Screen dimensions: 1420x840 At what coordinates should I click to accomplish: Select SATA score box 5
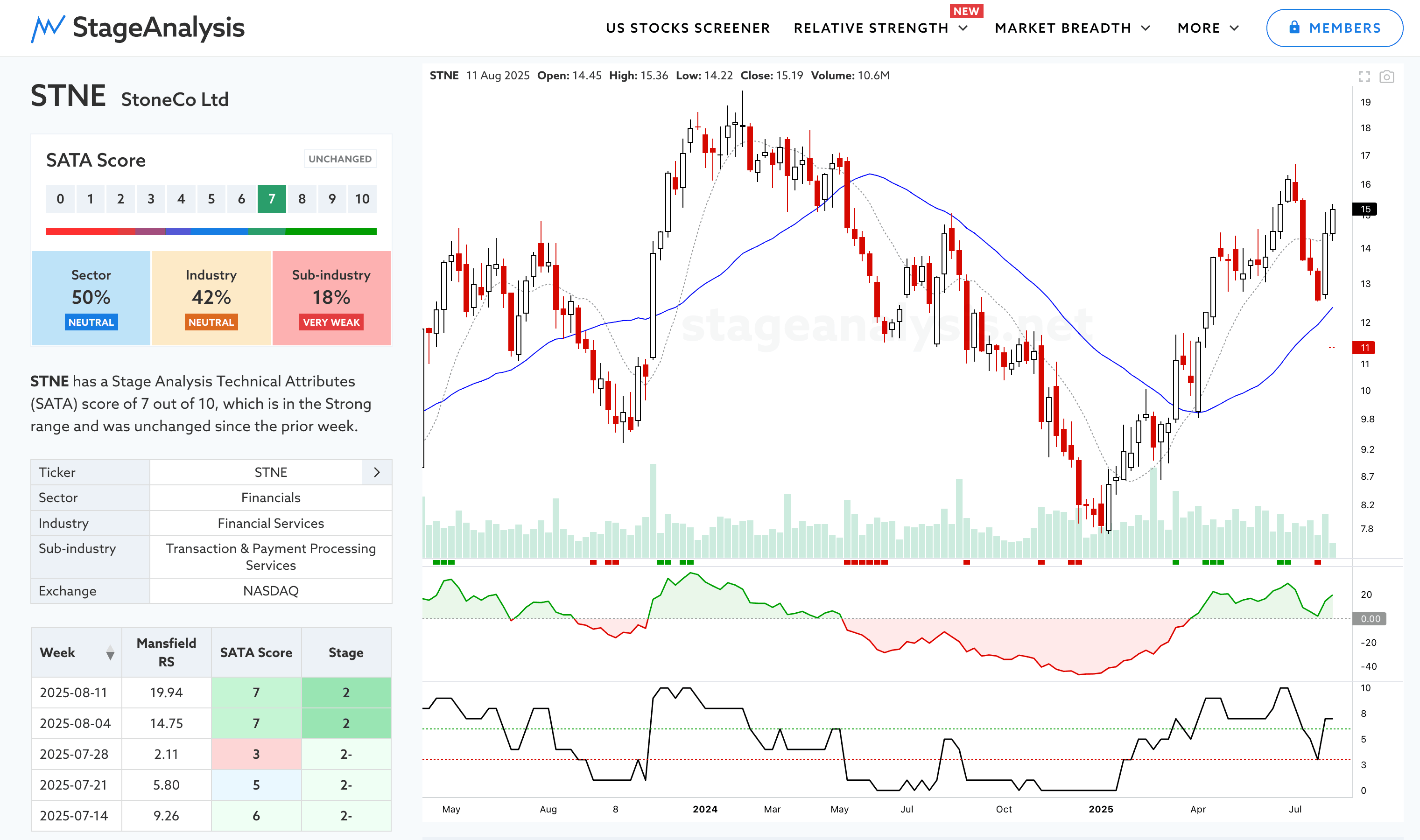pos(211,199)
